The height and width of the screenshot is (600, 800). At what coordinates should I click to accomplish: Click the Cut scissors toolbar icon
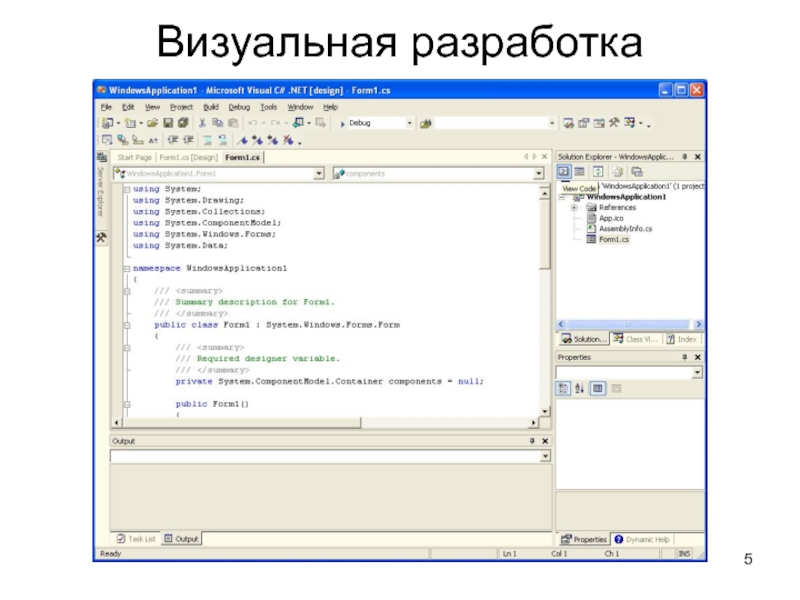click(201, 123)
